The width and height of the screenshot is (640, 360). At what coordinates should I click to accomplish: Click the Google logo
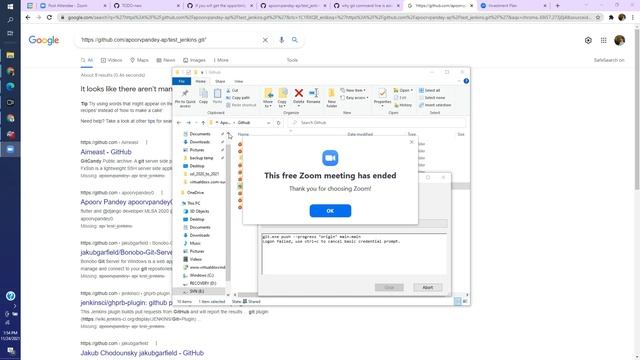click(x=44, y=40)
